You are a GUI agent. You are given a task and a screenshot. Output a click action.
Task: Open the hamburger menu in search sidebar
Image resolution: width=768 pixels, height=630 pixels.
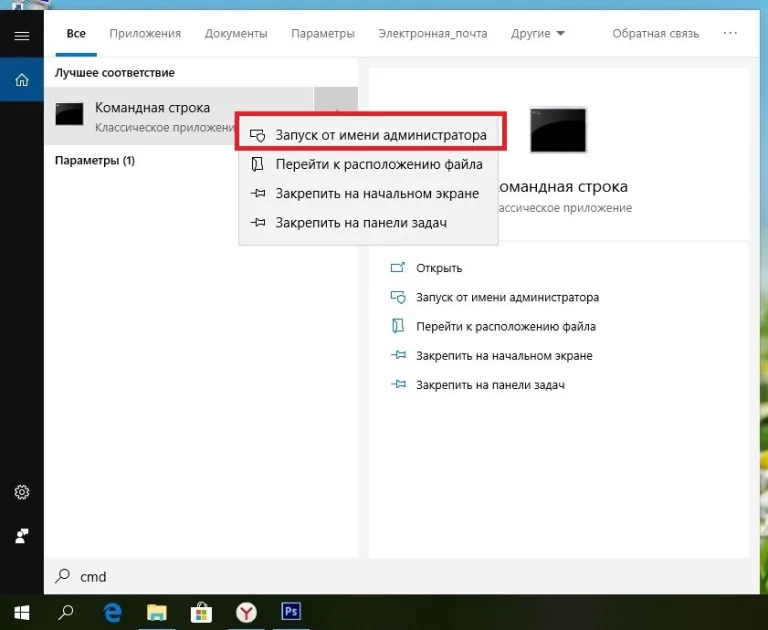[x=22, y=36]
